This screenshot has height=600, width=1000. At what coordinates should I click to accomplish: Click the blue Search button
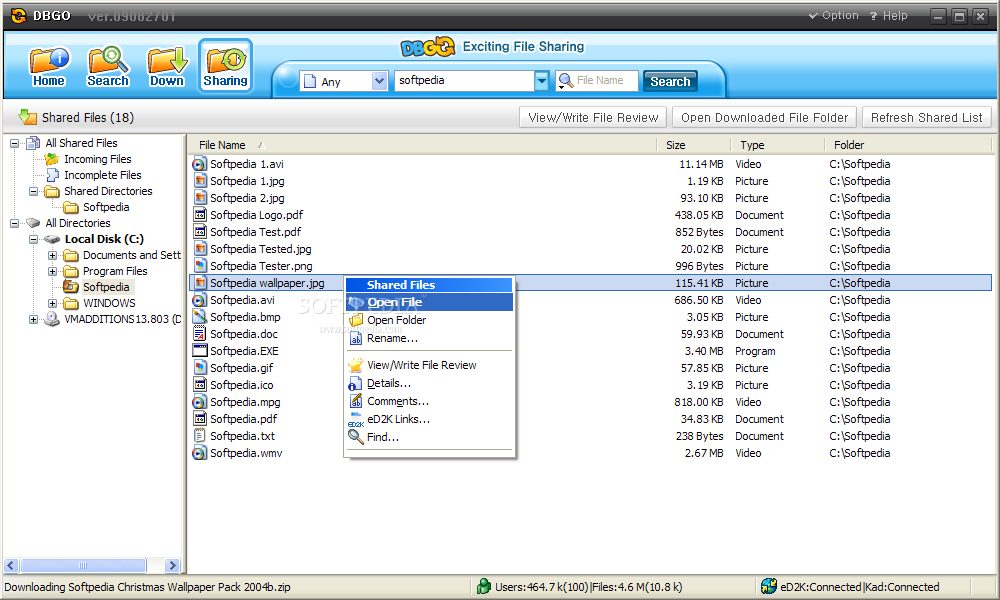coord(670,81)
